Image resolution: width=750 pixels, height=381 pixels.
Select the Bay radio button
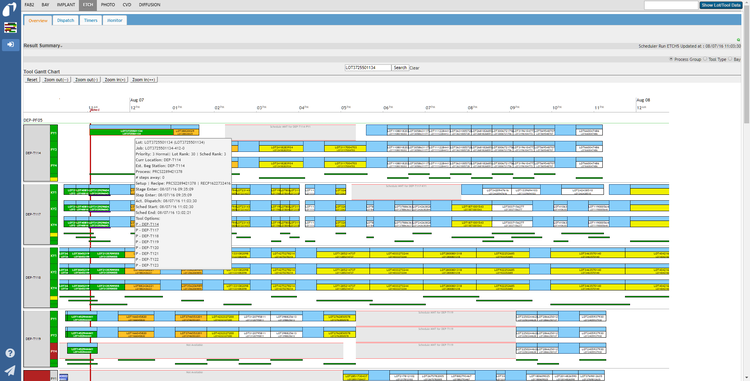730,59
